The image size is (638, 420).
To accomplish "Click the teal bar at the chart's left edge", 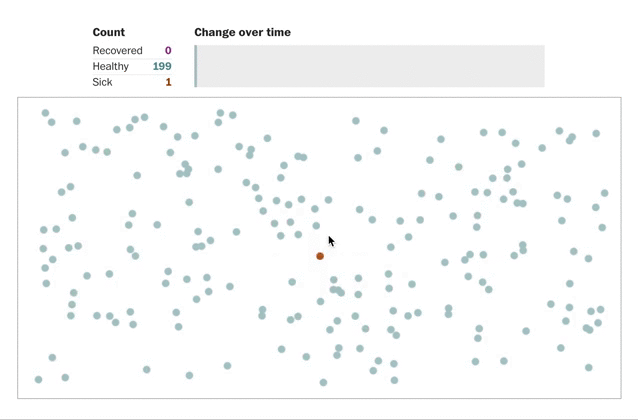I will click(196, 66).
